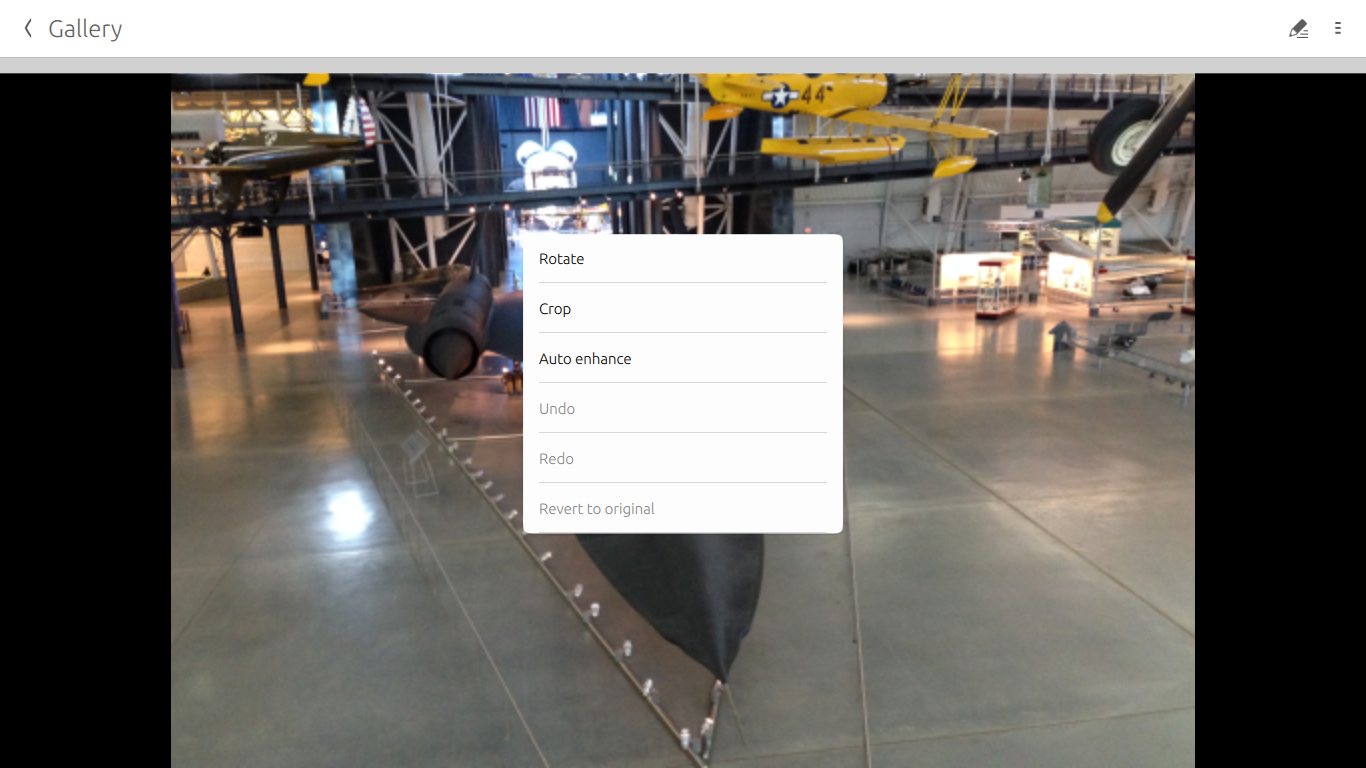Click the Gallery title text
The height and width of the screenshot is (768, 1366).
(x=85, y=29)
